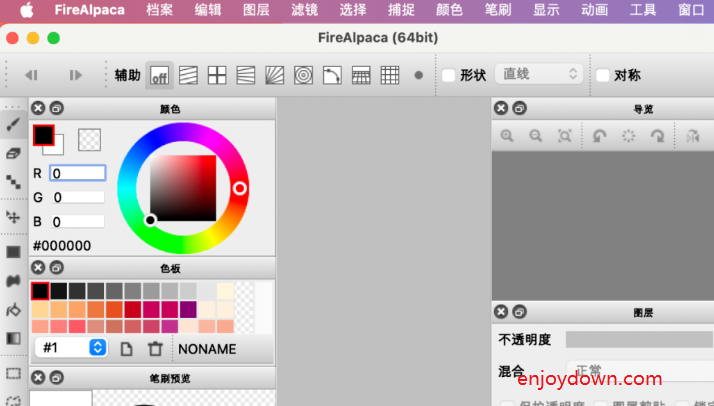
Task: Select the Move tool
Action: [13, 217]
